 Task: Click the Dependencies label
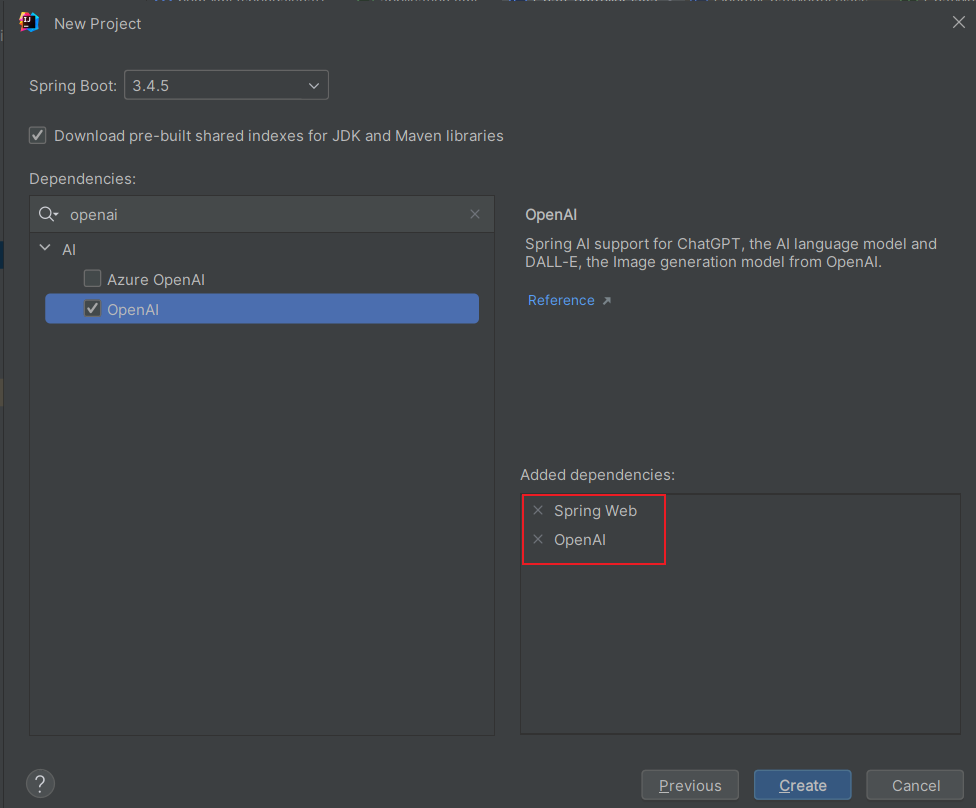[x=82, y=179]
